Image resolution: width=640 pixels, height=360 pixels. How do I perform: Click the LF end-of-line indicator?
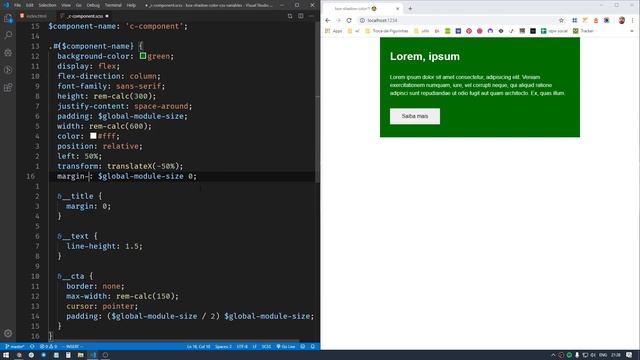click(254, 347)
